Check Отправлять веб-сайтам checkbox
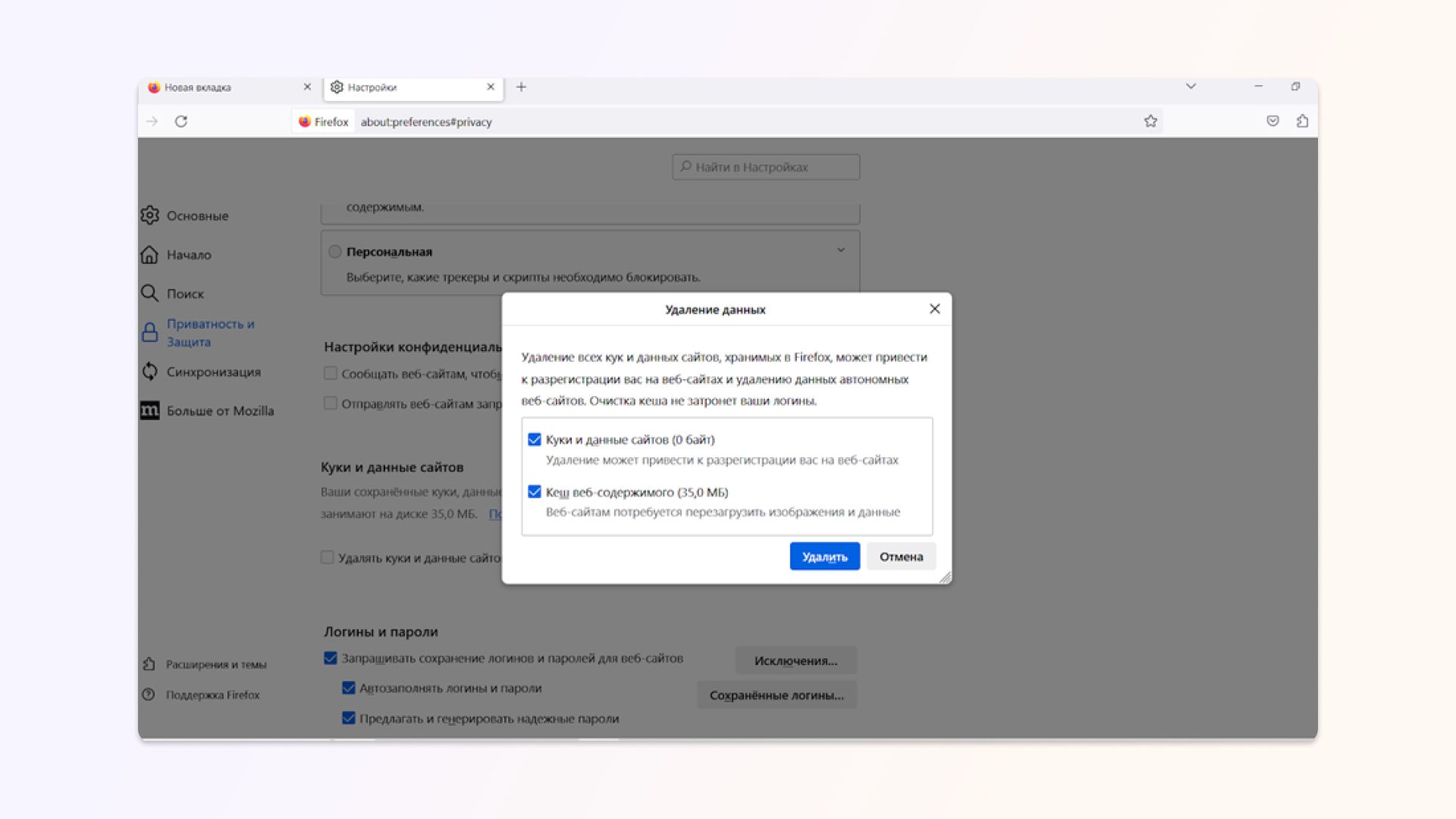This screenshot has height=819, width=1456. pyautogui.click(x=331, y=403)
